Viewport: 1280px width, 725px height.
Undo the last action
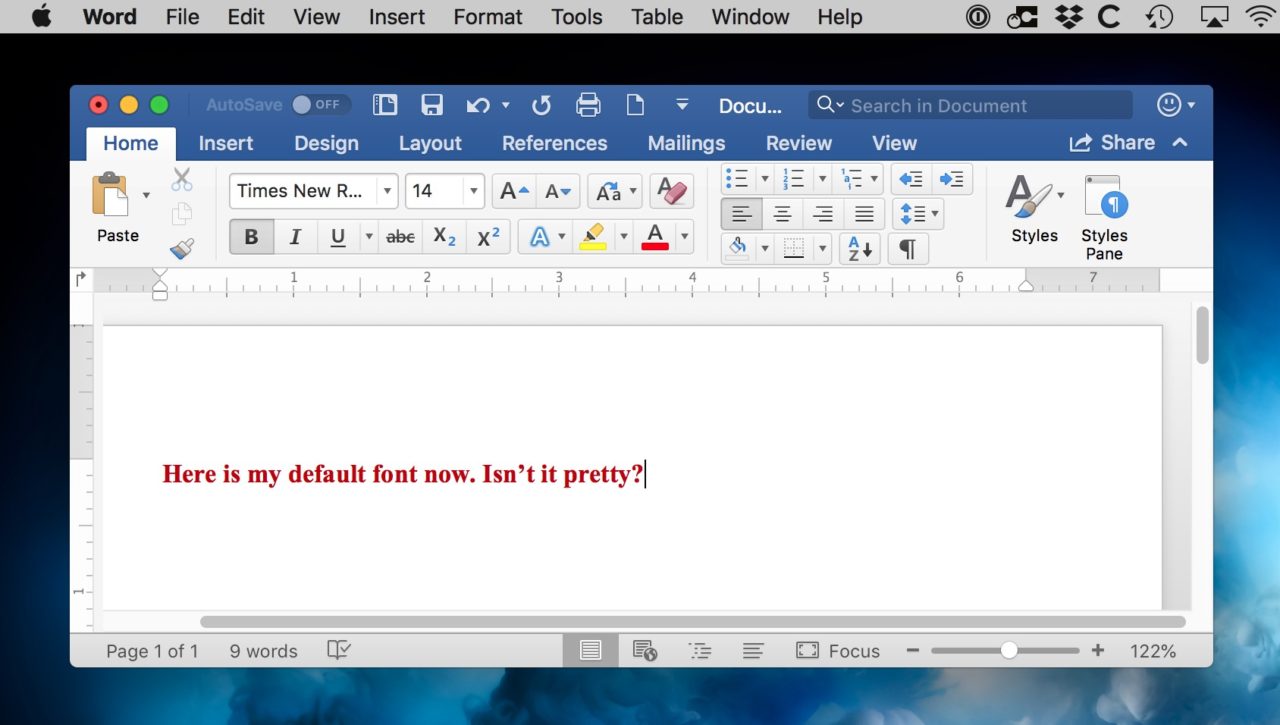tap(478, 105)
